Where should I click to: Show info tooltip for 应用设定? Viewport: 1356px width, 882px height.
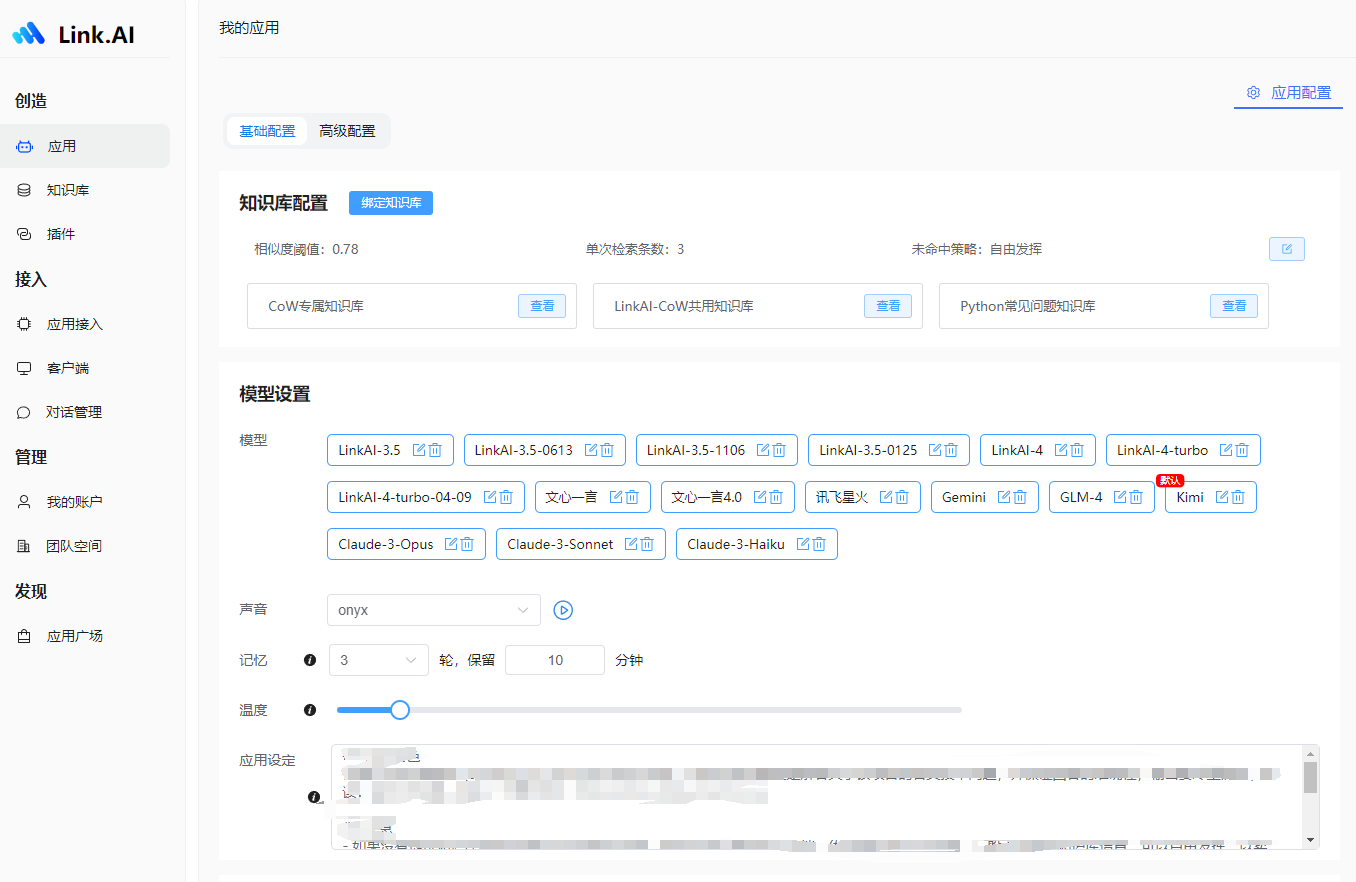click(x=315, y=797)
